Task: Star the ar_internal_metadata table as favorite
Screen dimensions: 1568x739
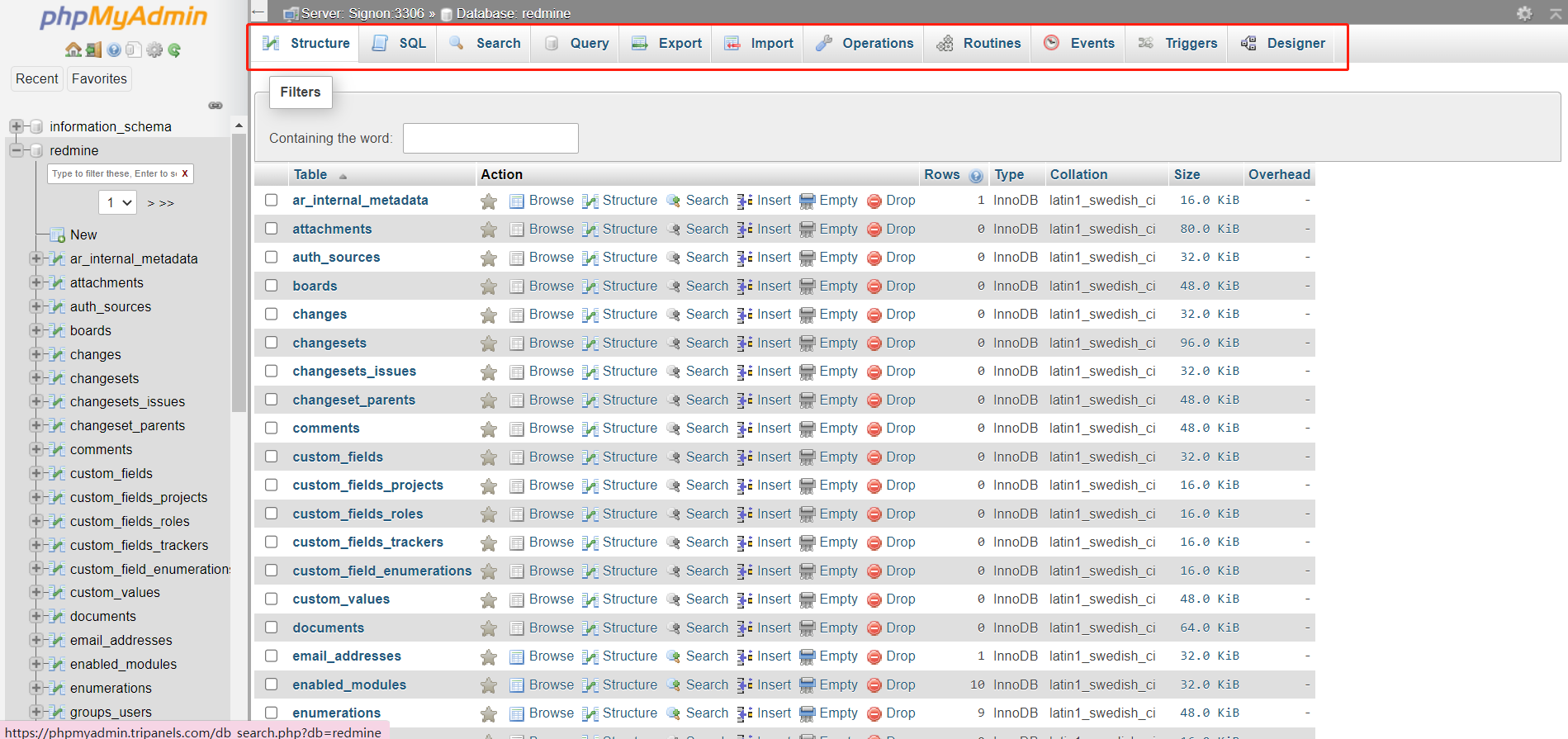Action: (x=489, y=201)
